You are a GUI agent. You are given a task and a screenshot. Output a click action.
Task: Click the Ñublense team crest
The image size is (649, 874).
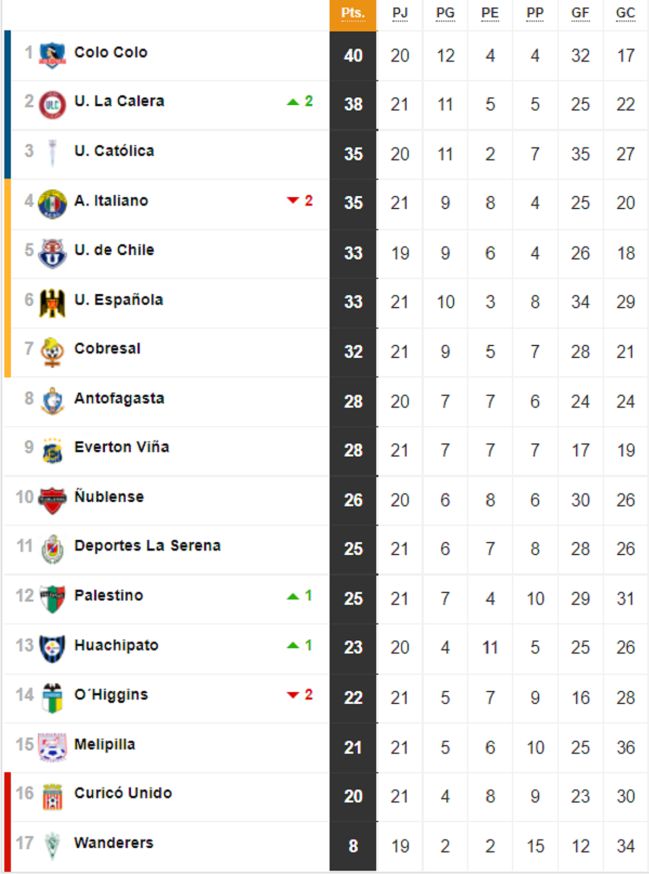[x=52, y=499]
